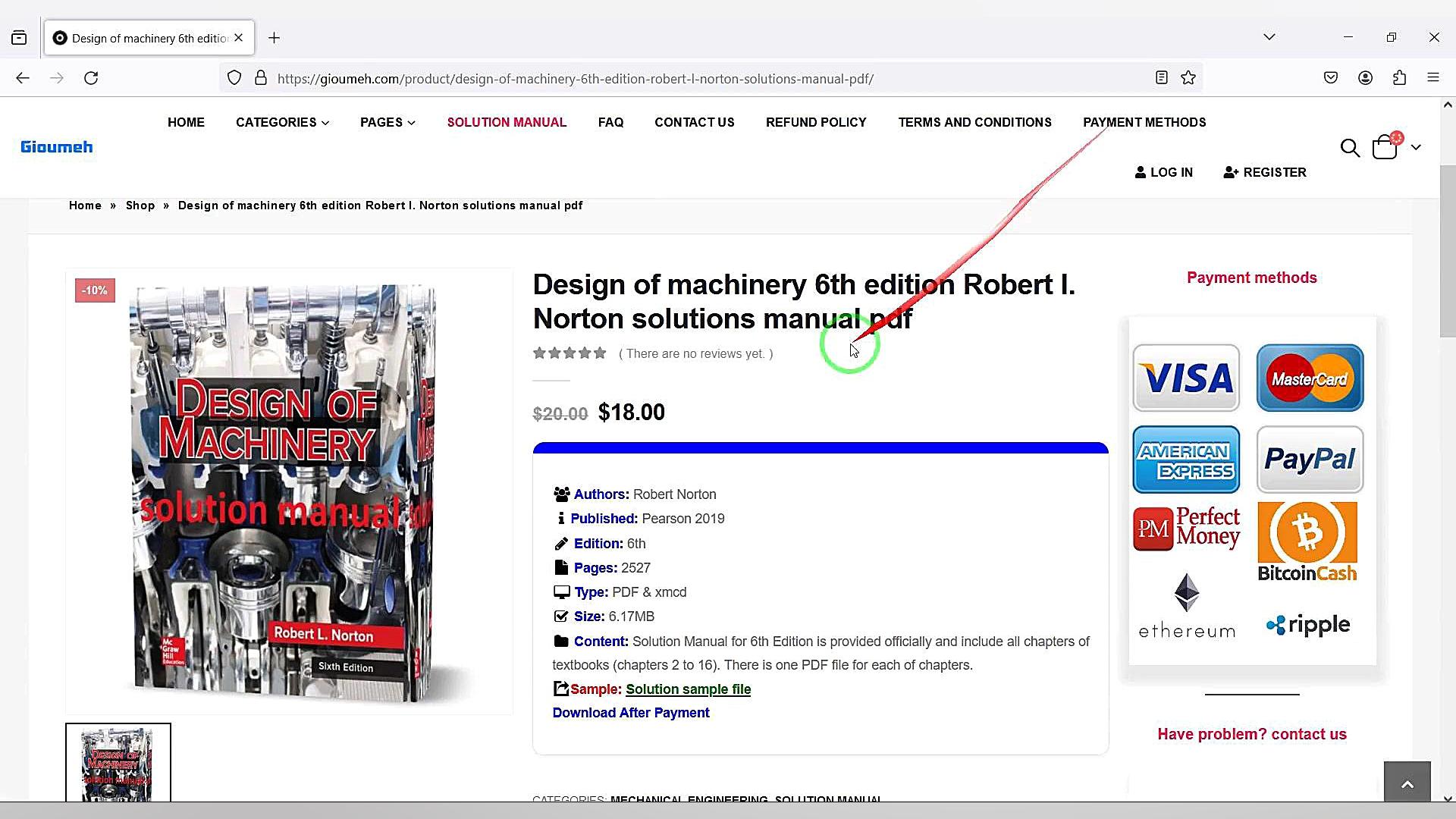Screen dimensions: 1456x819
Task: Open TERMS AND CONDITIONS page
Action: point(974,122)
